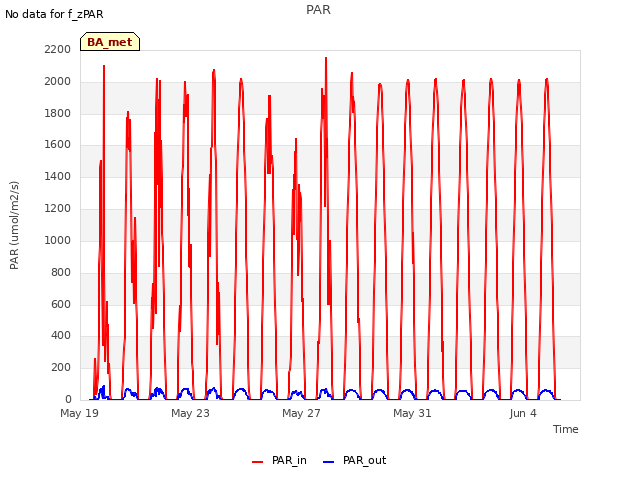Click the 1800 y-axis tick label

(x=58, y=113)
